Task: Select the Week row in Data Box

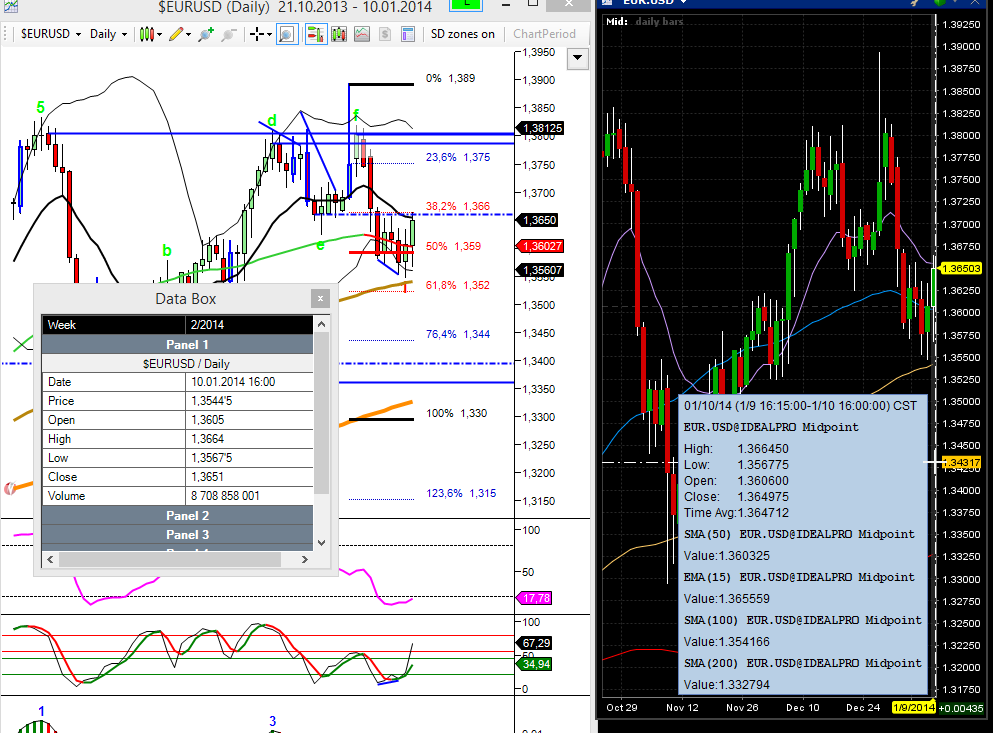Action: click(x=177, y=325)
